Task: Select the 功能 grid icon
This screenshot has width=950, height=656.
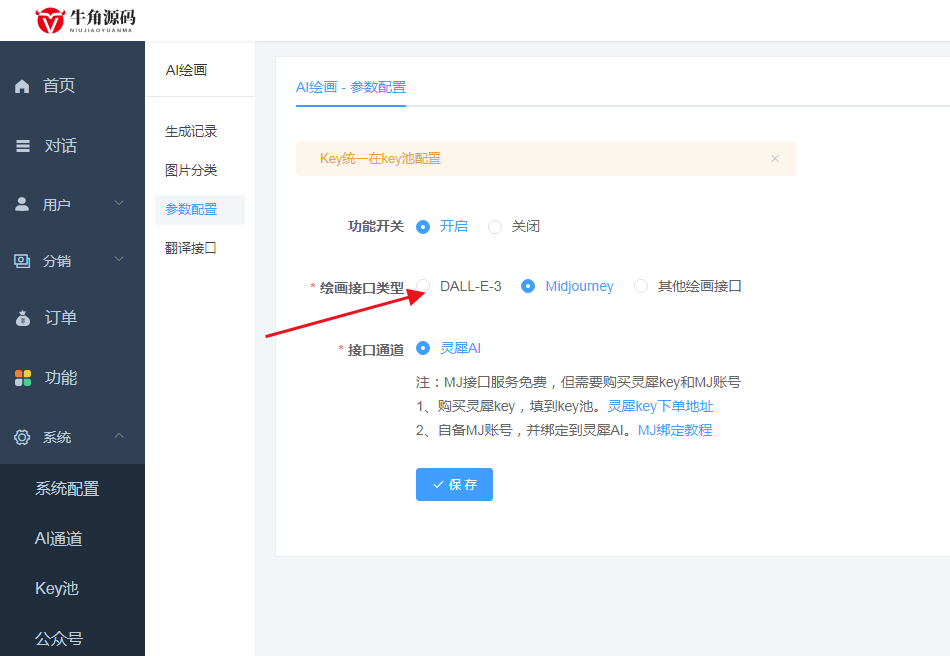Action: tap(21, 378)
